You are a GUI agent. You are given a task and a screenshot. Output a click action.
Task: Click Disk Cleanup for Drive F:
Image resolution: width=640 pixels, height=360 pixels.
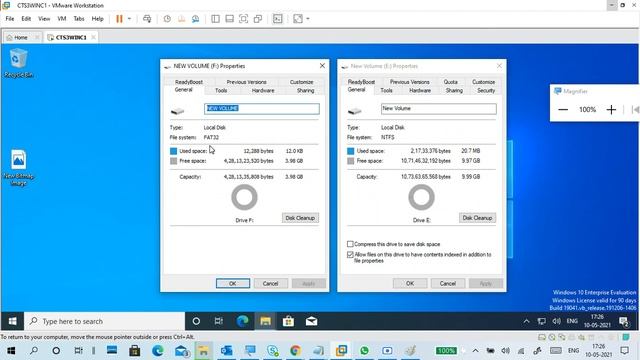click(x=300, y=218)
